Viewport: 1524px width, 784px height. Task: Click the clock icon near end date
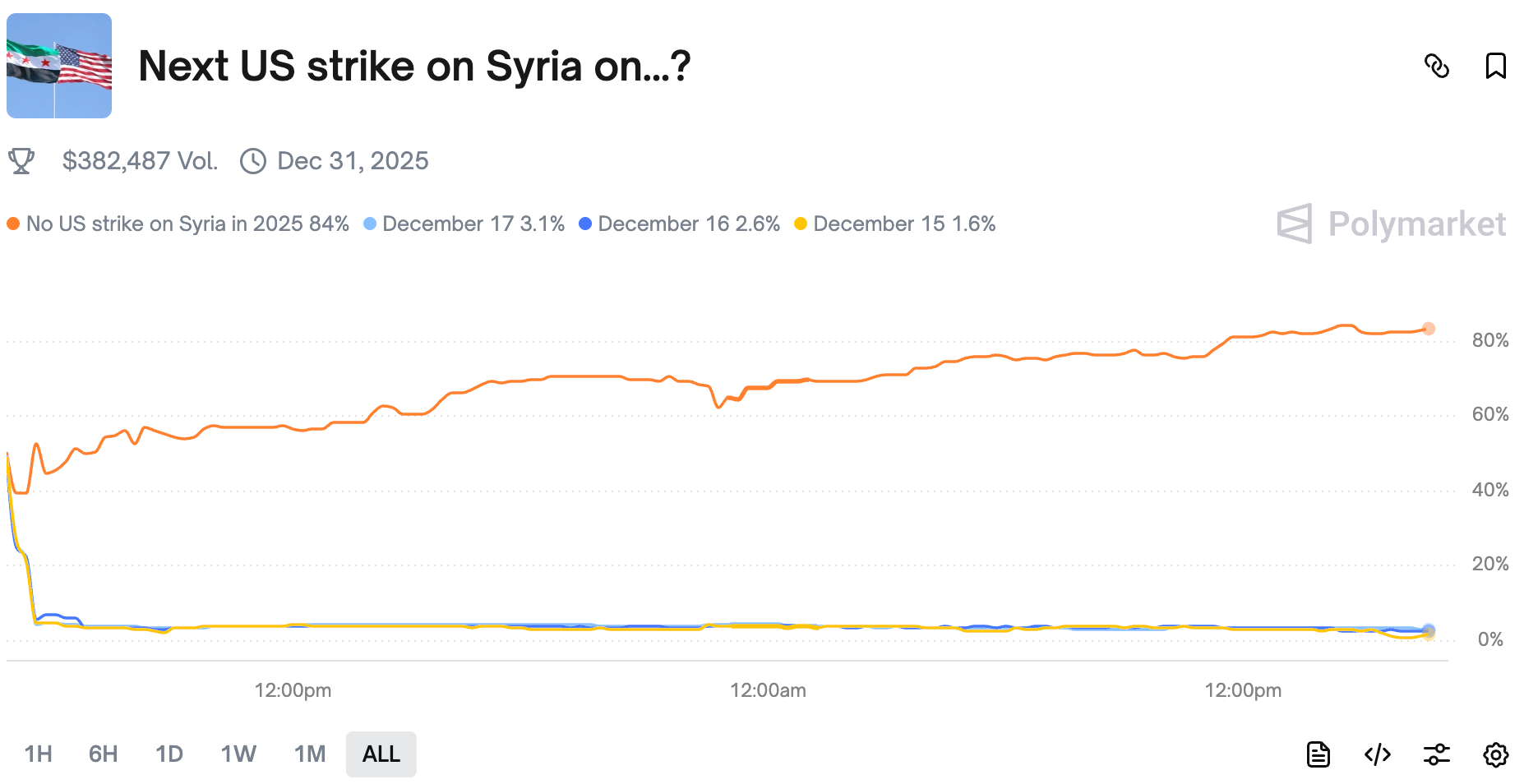(253, 161)
